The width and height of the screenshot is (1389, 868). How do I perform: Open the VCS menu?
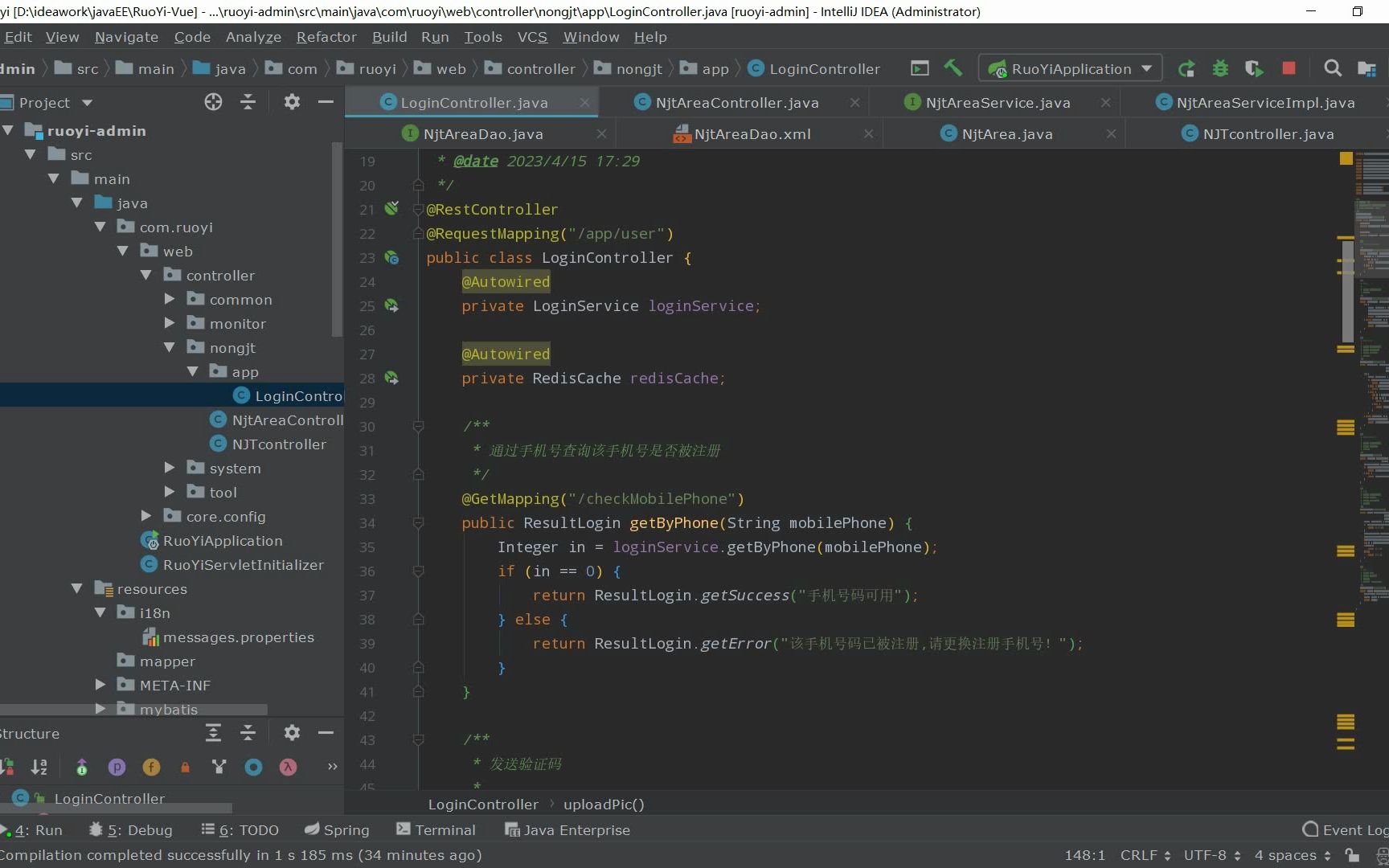click(x=532, y=37)
